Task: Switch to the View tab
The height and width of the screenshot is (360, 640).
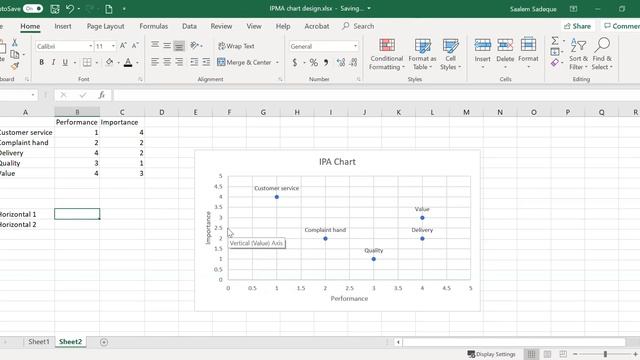Action: [x=254, y=26]
